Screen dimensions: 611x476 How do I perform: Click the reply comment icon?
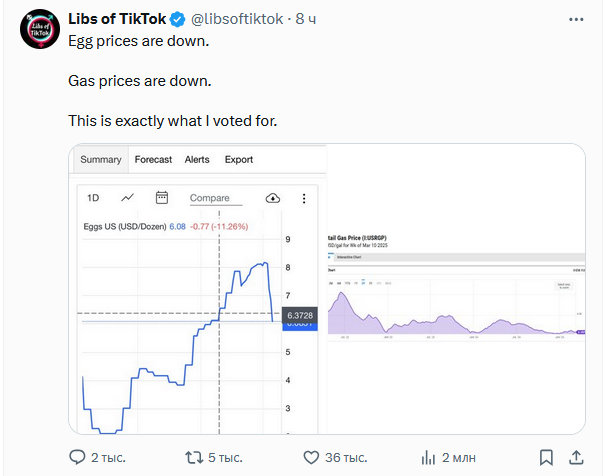tap(78, 457)
